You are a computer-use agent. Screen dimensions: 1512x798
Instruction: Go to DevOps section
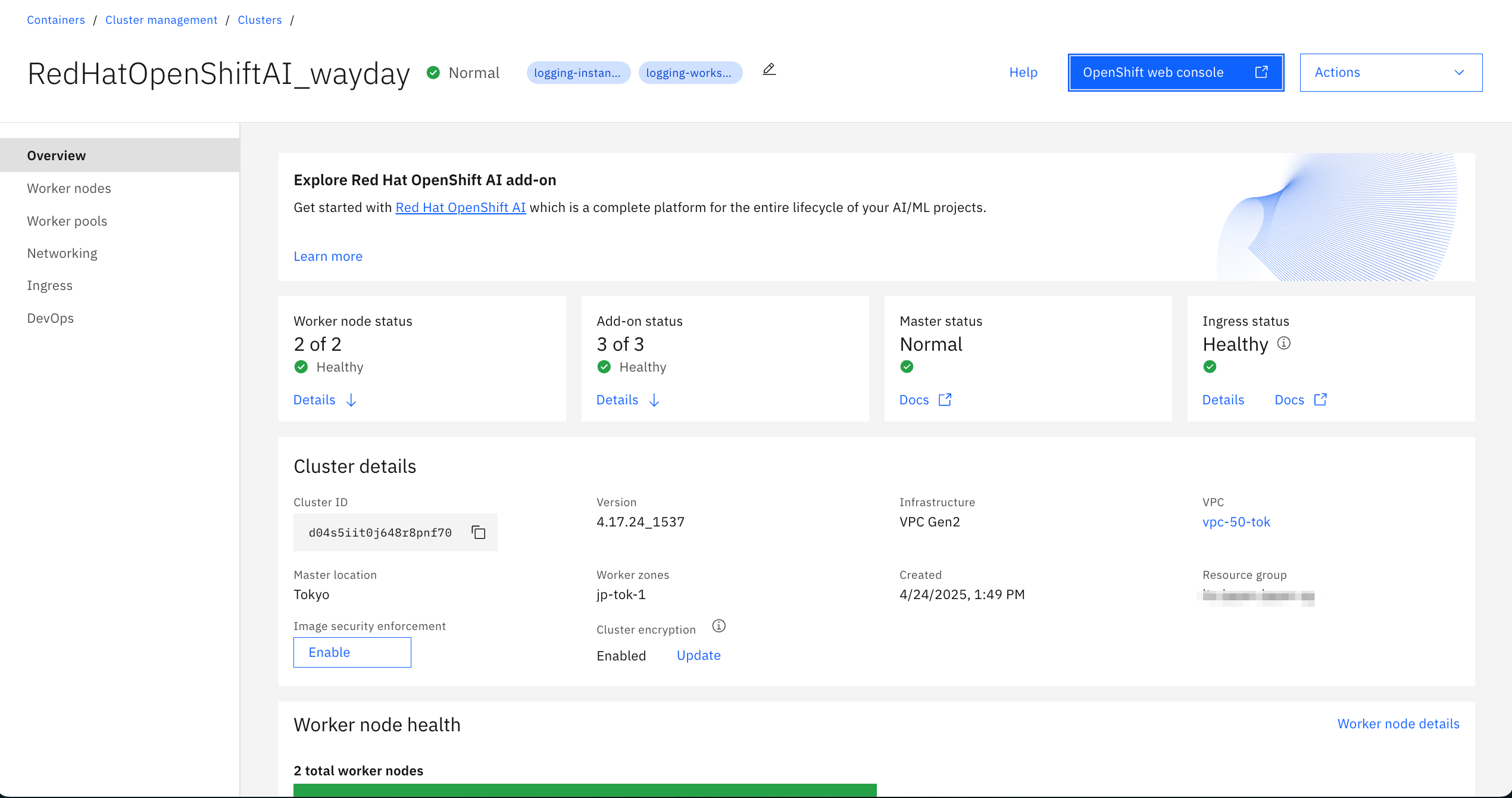tap(50, 318)
